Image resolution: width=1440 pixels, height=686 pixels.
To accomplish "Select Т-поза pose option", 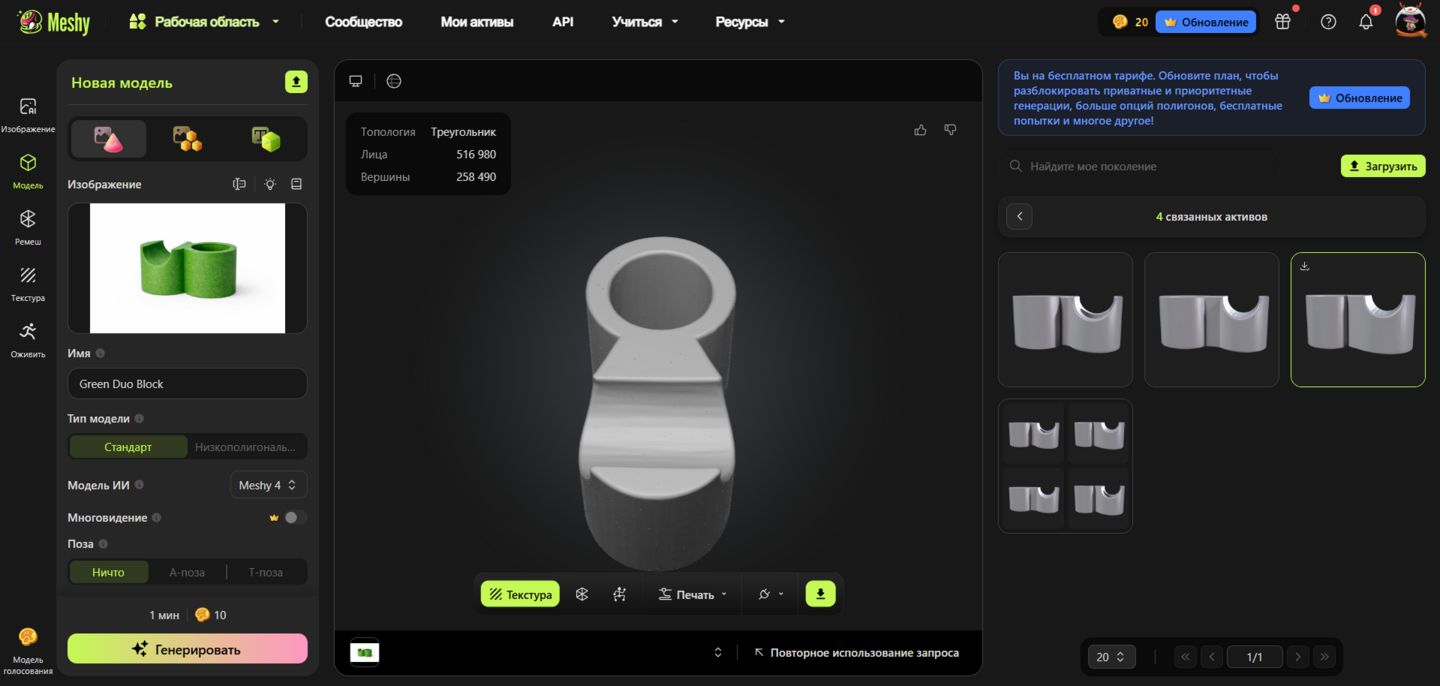I will [x=266, y=572].
